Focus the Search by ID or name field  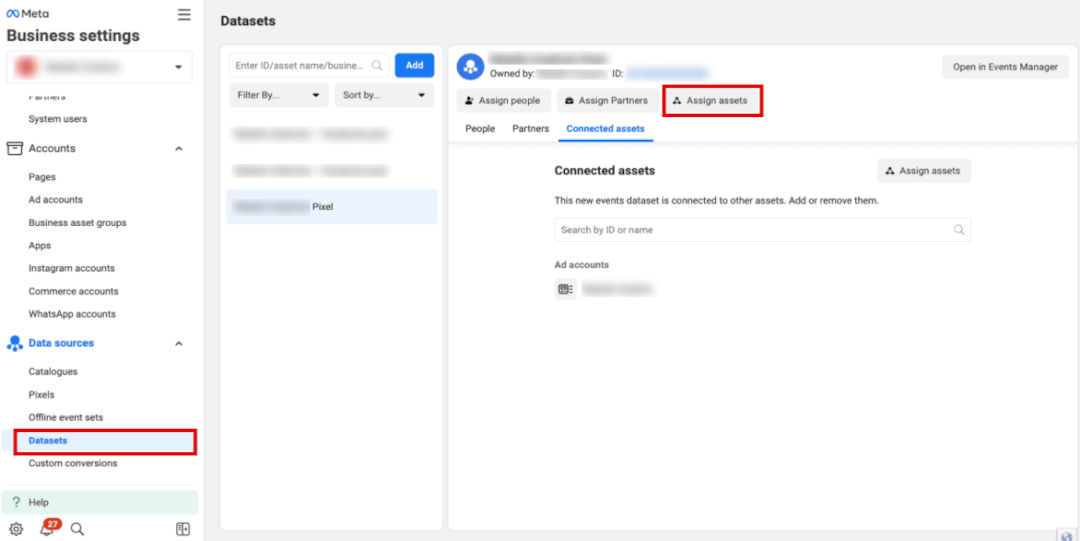(x=763, y=230)
